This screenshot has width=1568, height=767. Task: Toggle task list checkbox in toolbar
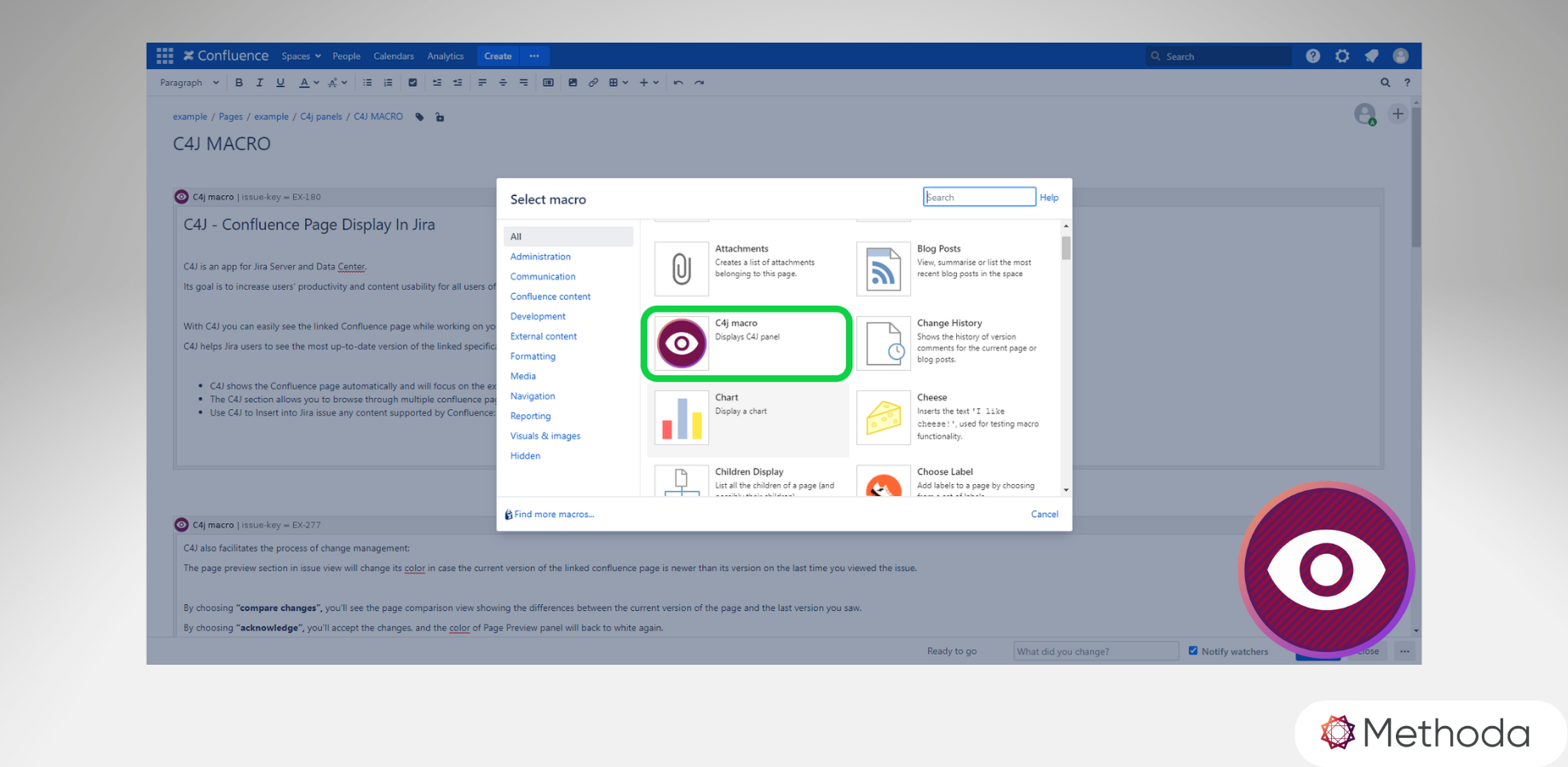[412, 83]
